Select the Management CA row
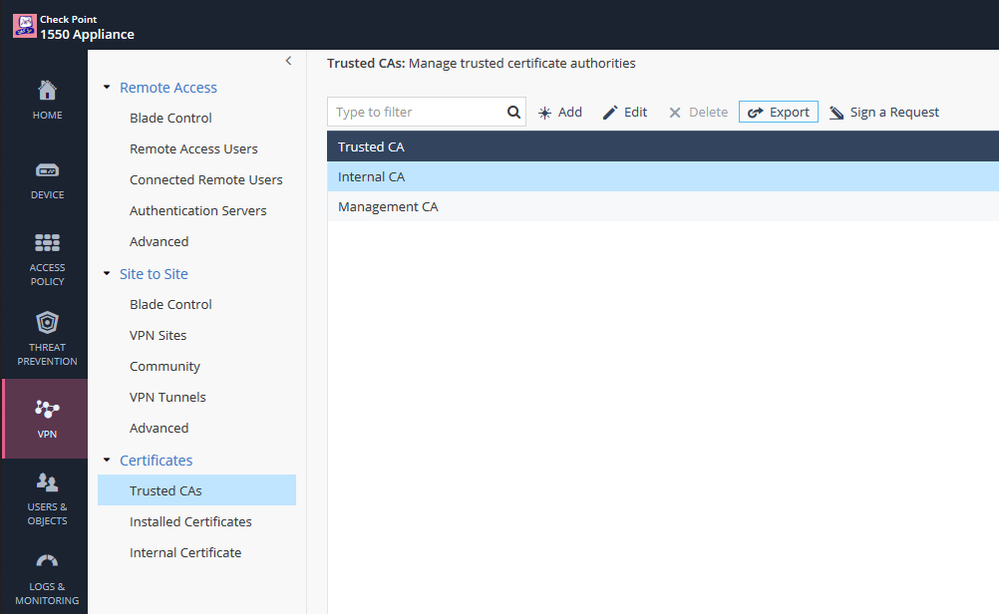The image size is (999, 614). click(663, 206)
